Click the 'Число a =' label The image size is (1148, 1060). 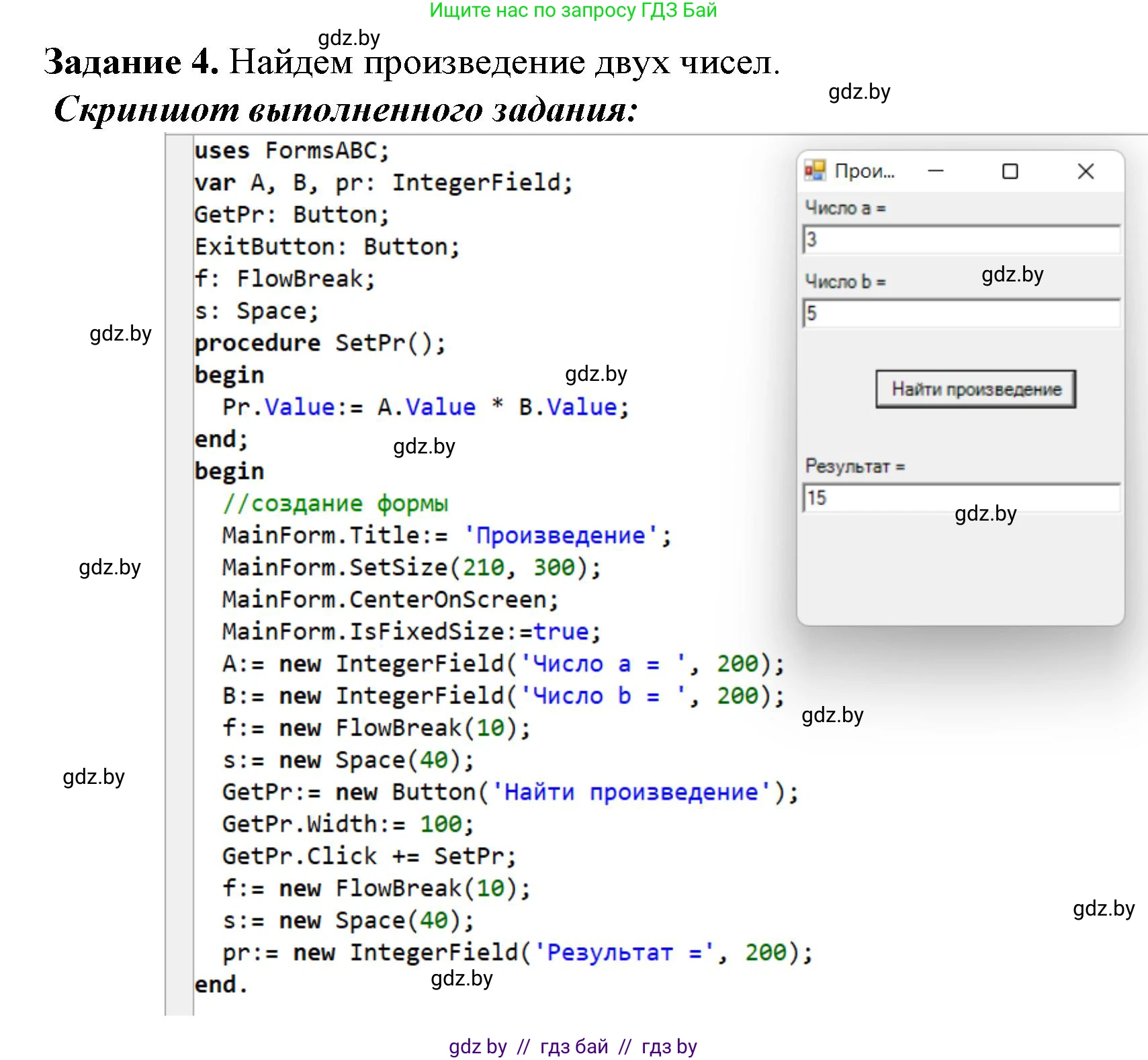(x=845, y=208)
